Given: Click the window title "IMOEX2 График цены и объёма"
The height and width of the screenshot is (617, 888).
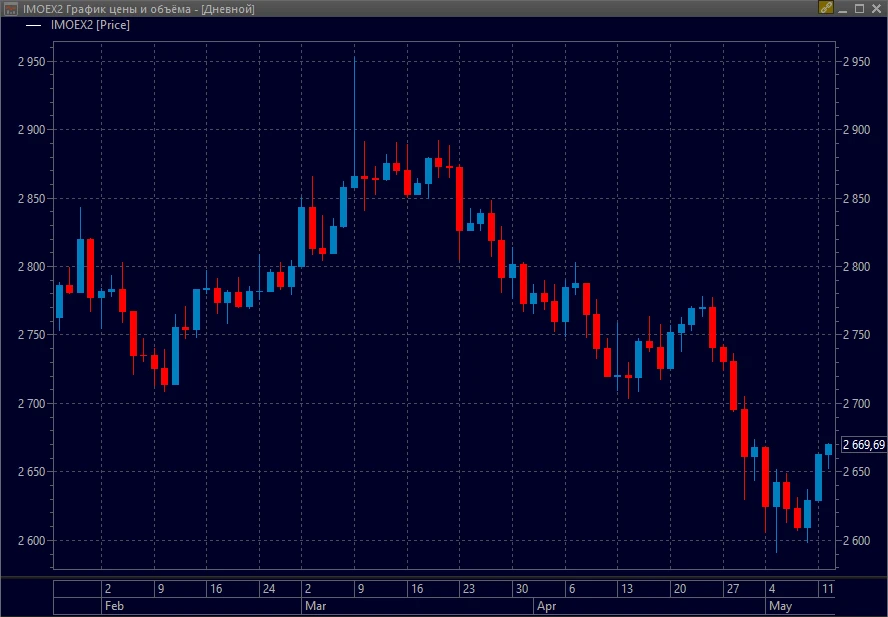Looking at the screenshot, I should click(109, 9).
